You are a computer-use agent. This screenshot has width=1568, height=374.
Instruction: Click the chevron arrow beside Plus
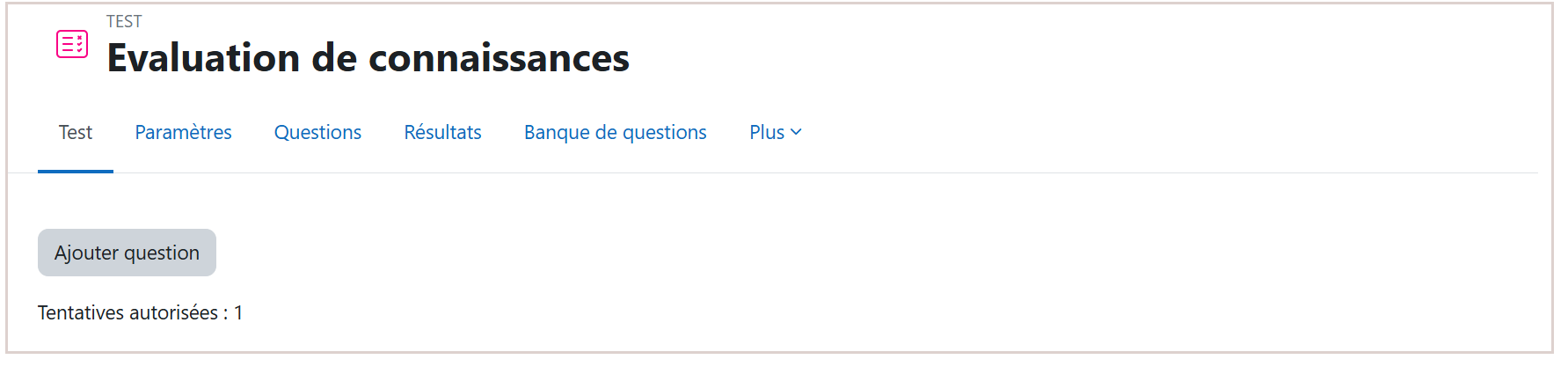tap(796, 132)
